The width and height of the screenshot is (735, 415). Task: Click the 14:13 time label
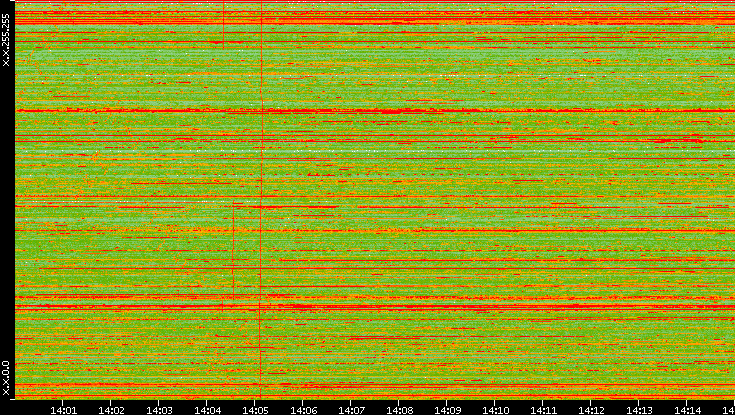tap(639, 410)
